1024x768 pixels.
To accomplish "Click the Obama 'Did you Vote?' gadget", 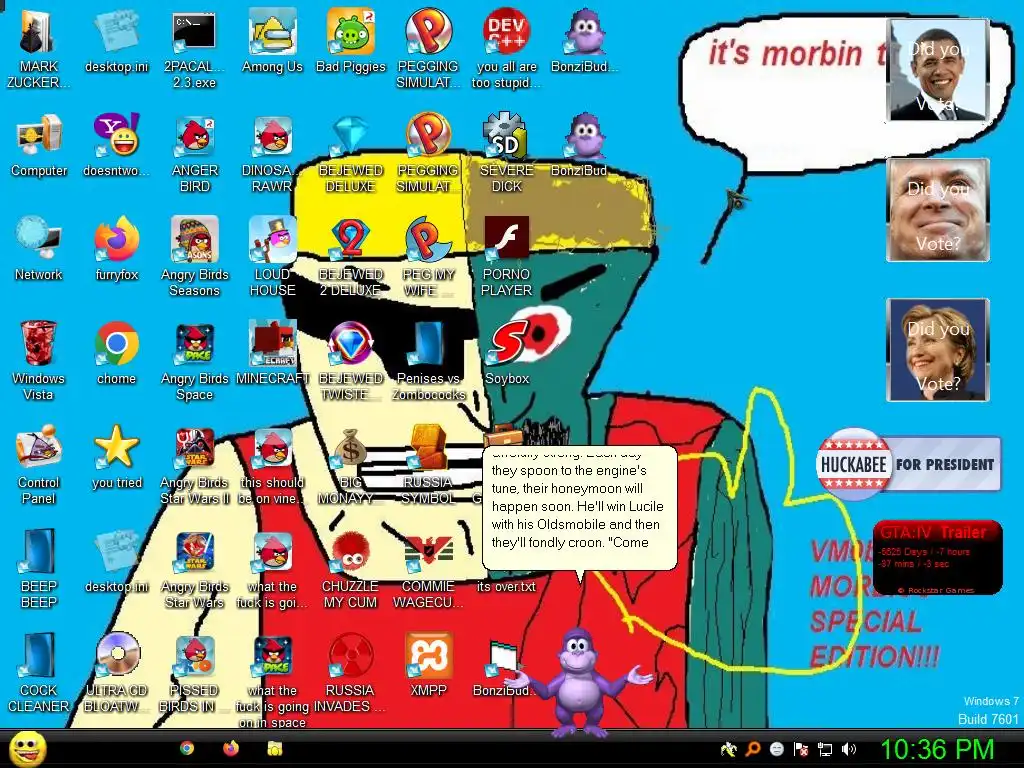I will point(938,70).
